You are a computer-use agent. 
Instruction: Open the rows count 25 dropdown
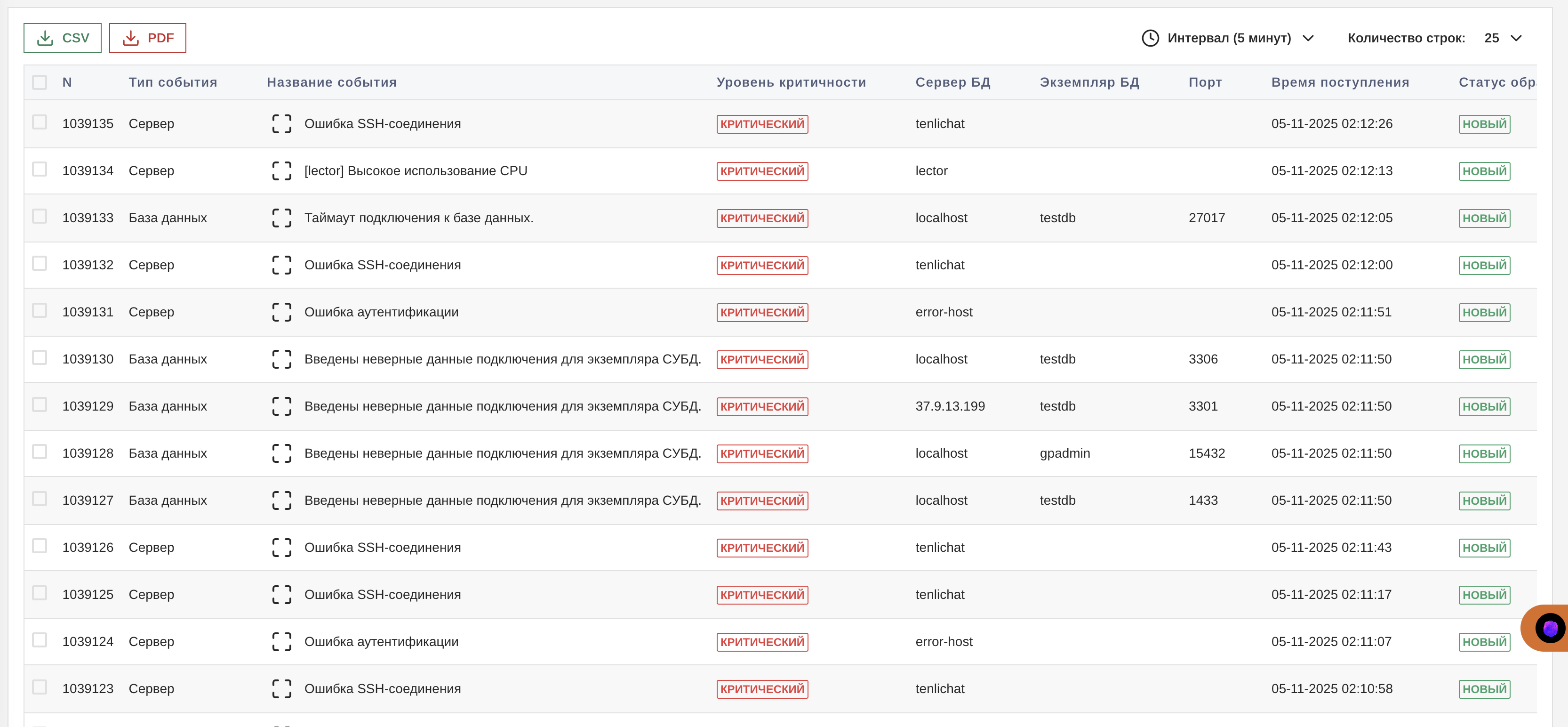pyautogui.click(x=1491, y=38)
